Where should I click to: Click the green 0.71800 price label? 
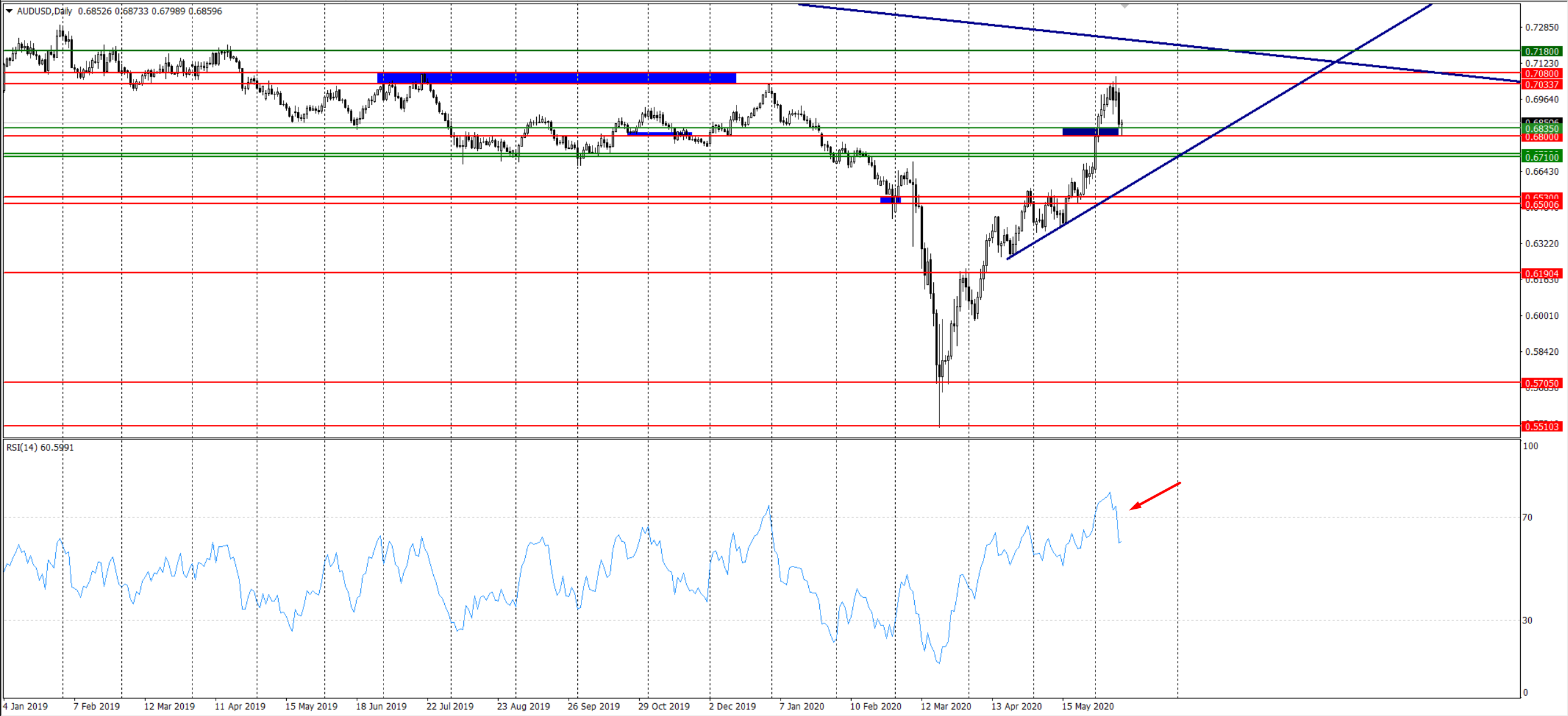1542,51
